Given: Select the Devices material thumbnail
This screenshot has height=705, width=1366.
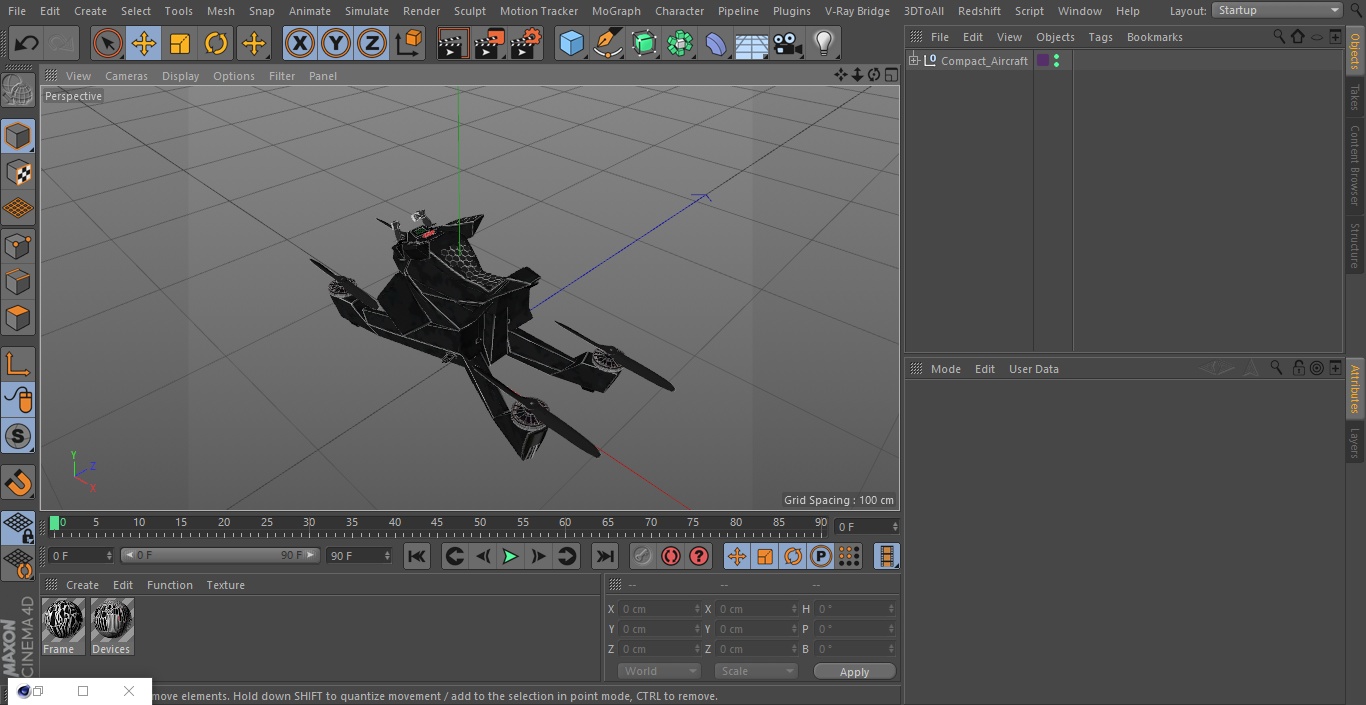Looking at the screenshot, I should (x=111, y=626).
